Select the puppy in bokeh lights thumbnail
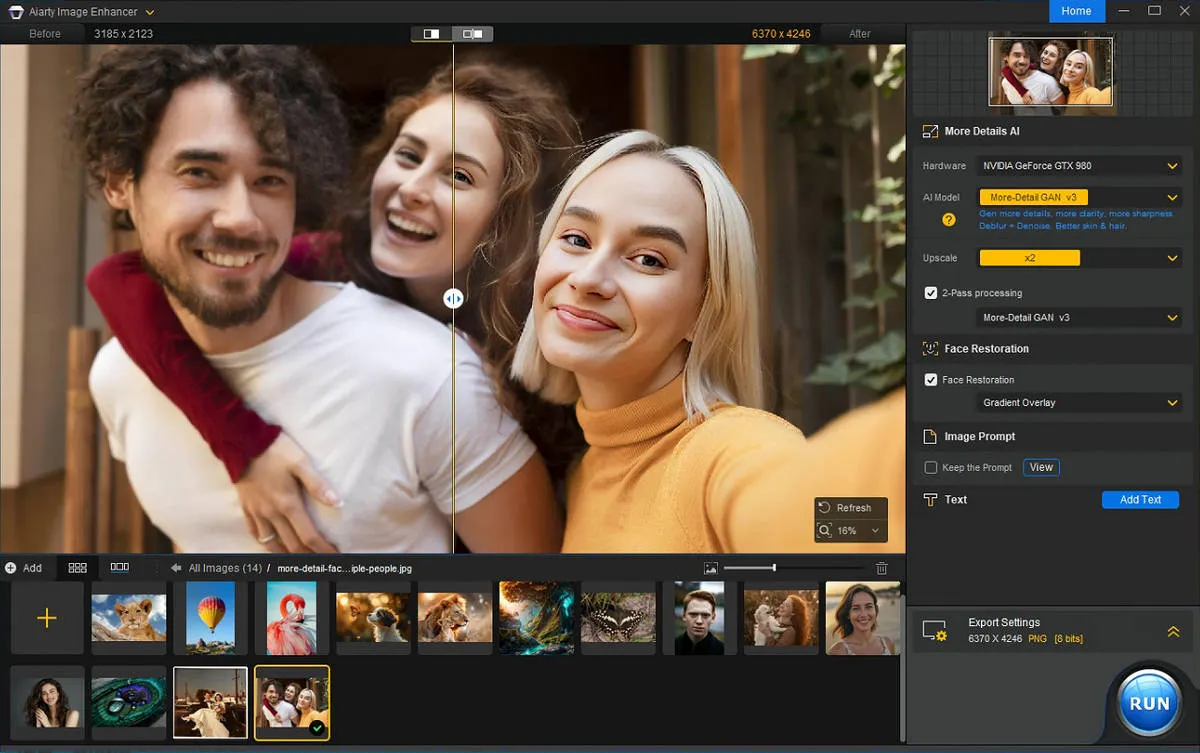 pos(374,618)
